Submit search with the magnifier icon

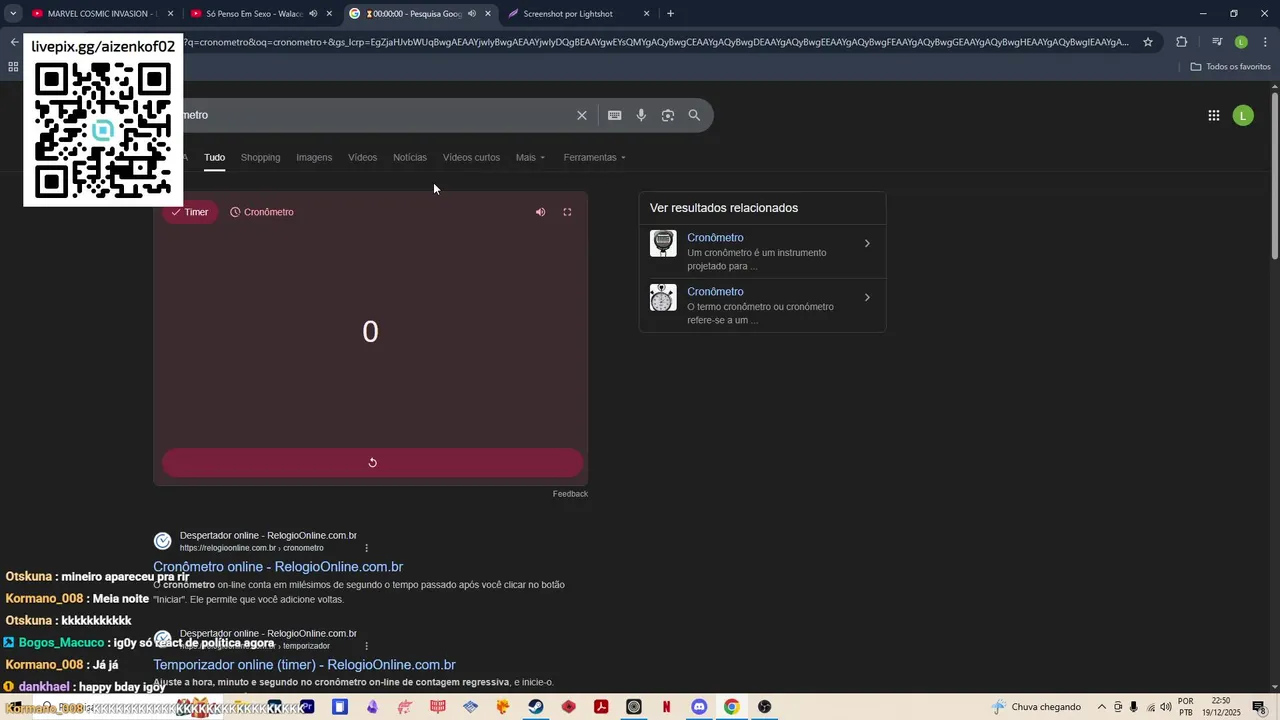click(694, 115)
